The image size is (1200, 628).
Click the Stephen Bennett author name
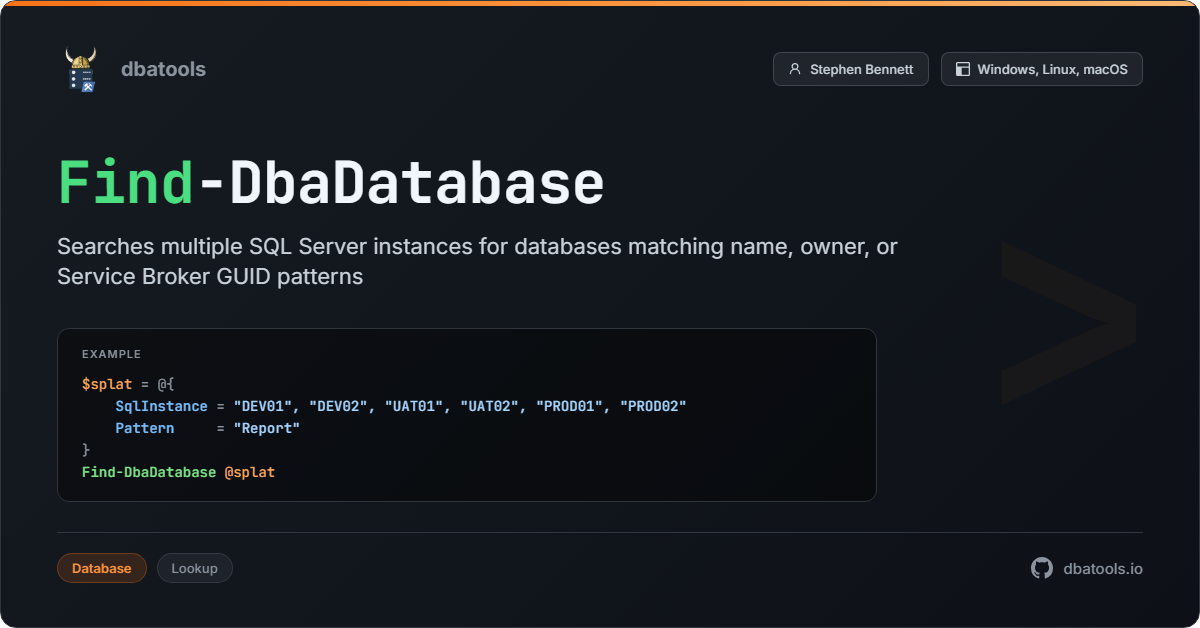861,69
